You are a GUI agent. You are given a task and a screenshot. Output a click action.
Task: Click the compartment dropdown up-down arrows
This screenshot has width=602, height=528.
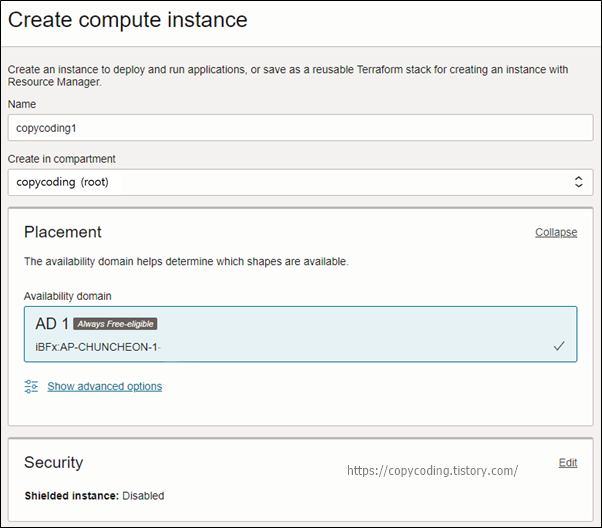(x=578, y=182)
